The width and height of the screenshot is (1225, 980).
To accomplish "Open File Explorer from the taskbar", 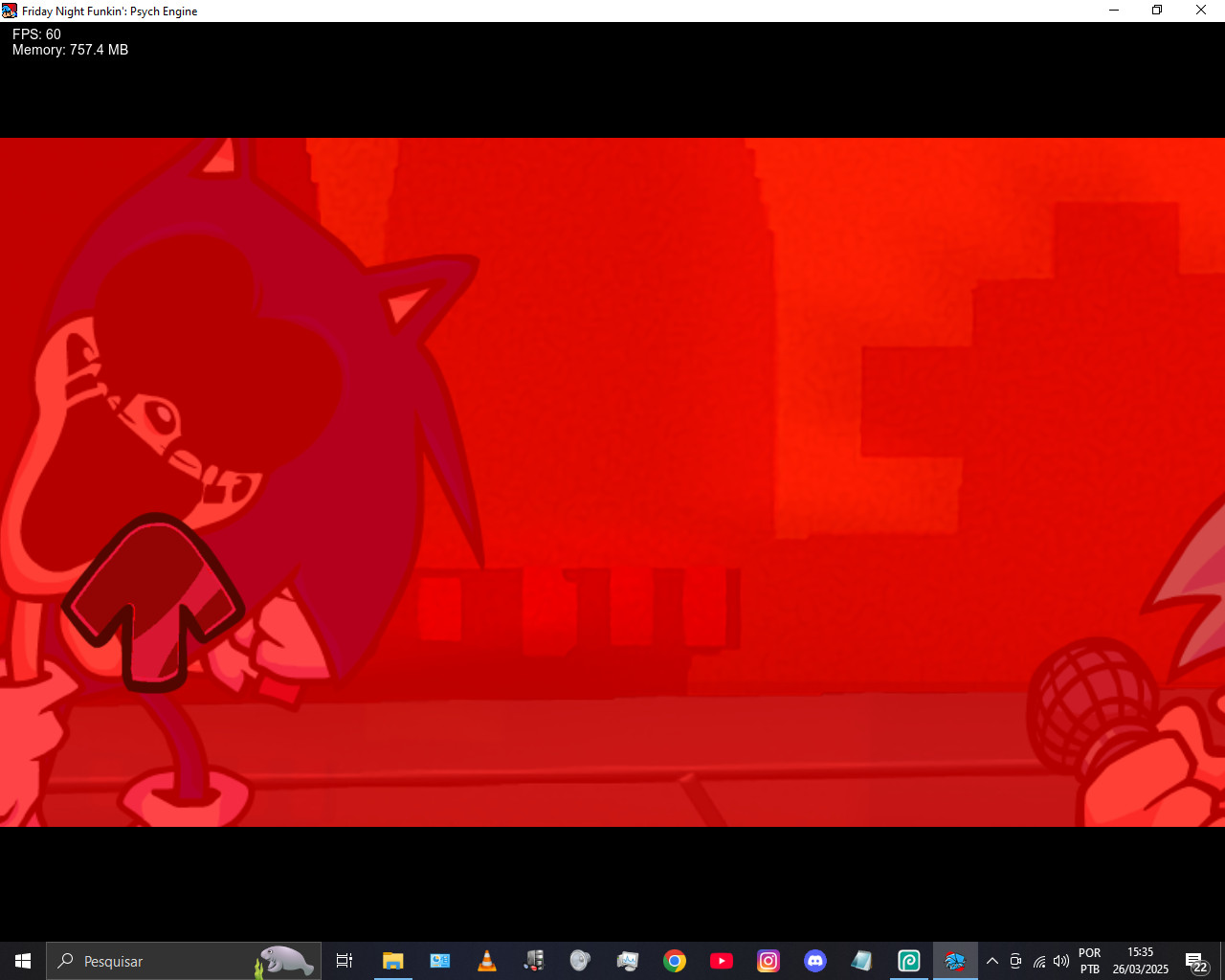I will (392, 961).
